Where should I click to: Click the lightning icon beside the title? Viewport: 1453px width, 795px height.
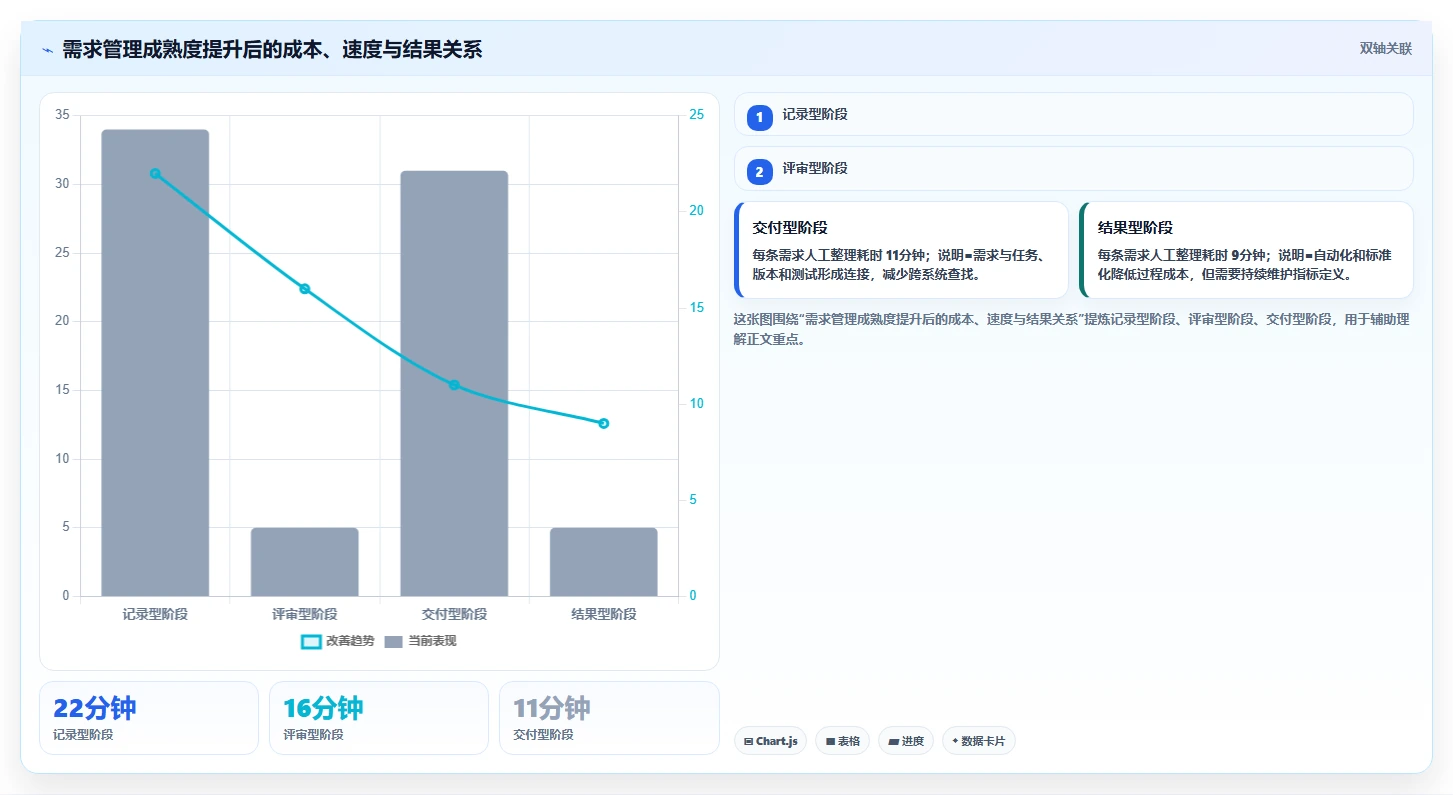coord(47,49)
